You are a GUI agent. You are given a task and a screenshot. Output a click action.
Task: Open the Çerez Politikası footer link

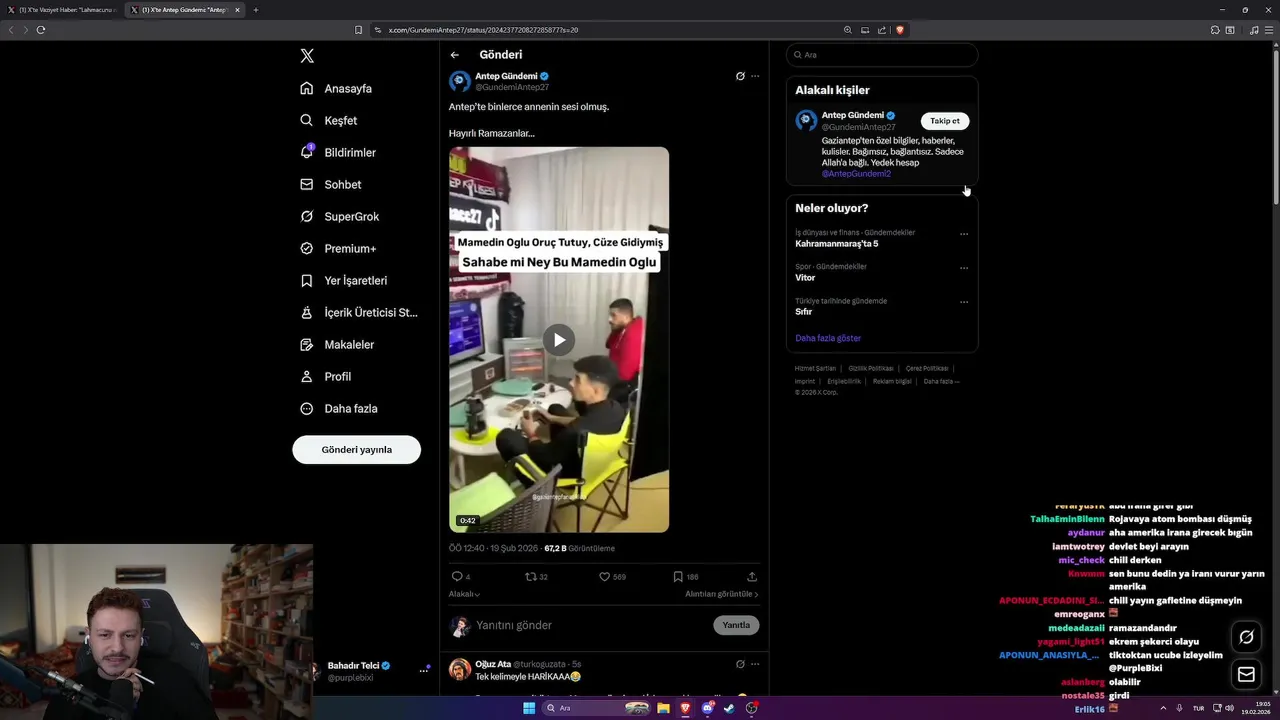pos(927,369)
